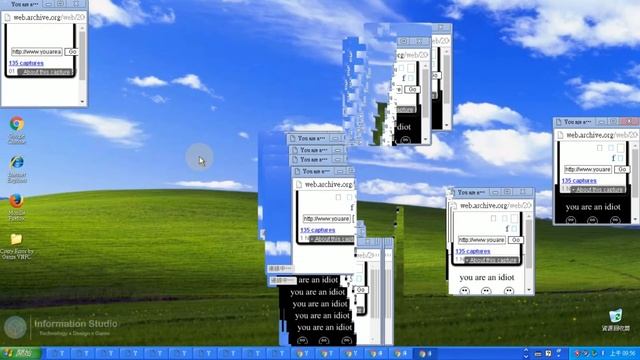Click Go button in glitched top window

[412, 89]
